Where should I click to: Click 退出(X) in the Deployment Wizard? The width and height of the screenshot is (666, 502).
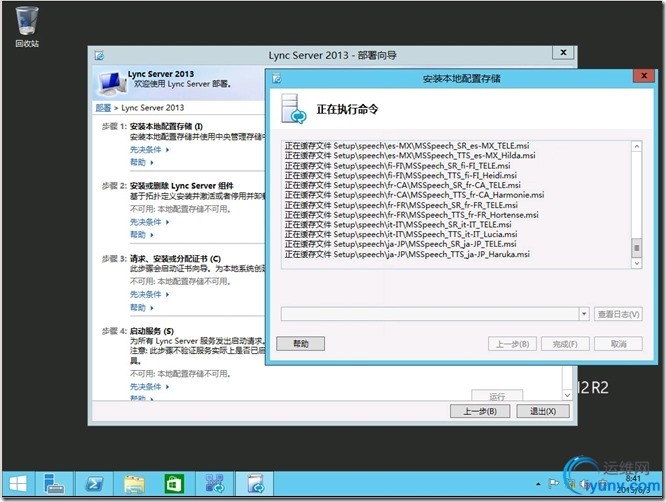click(543, 411)
